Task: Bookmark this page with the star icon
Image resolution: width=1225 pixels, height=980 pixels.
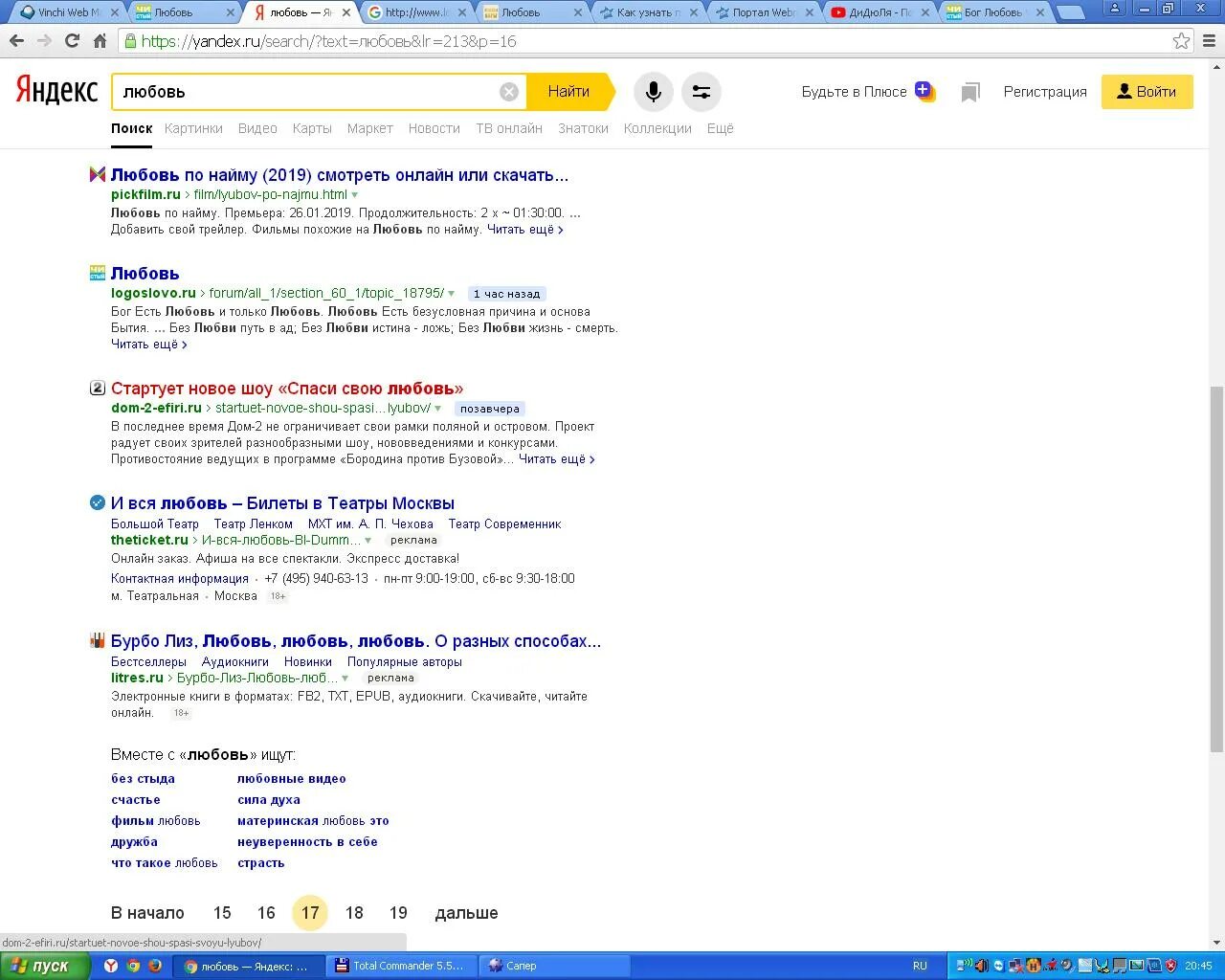Action: (x=1182, y=41)
